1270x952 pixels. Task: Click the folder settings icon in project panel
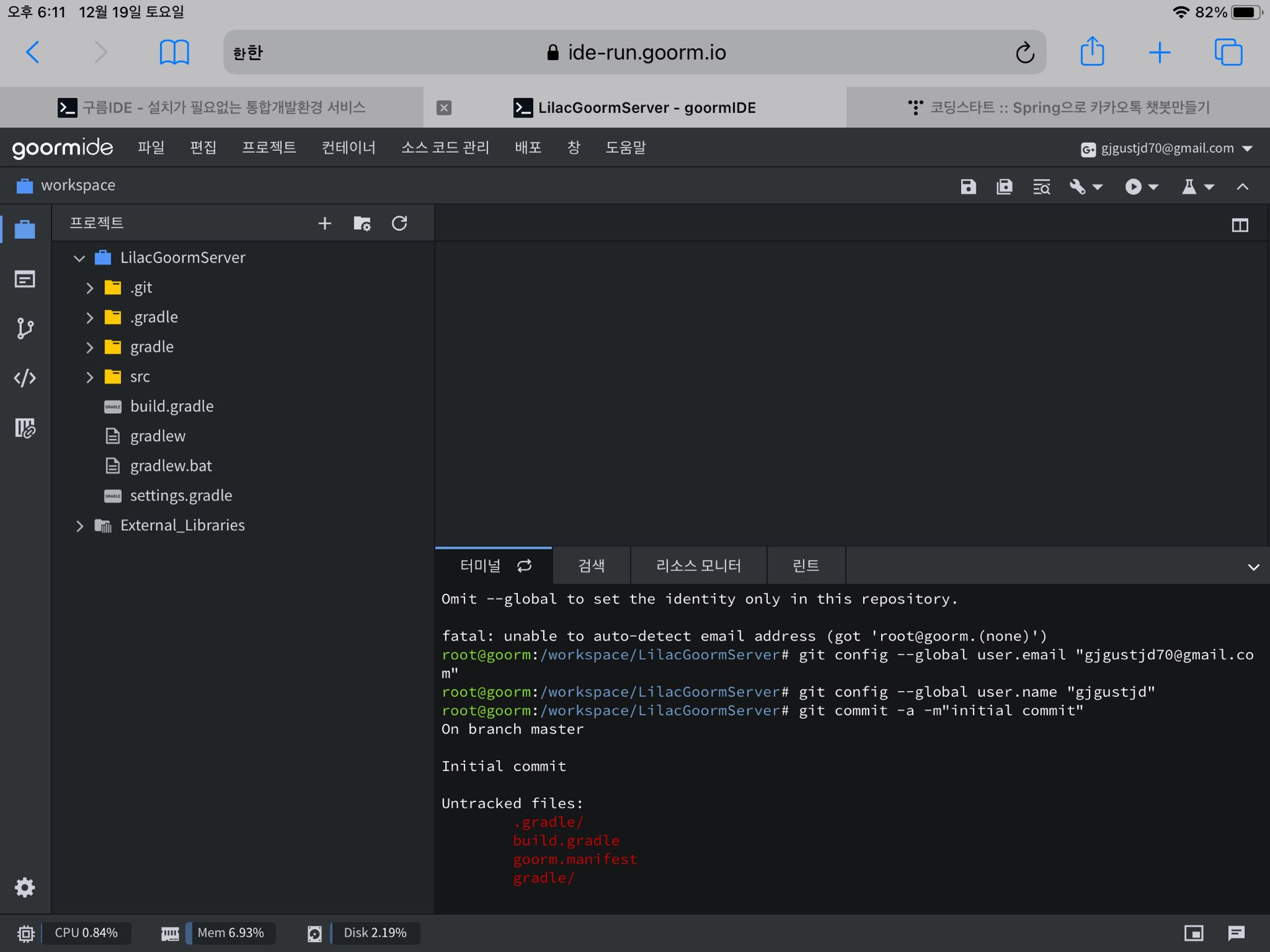(362, 223)
